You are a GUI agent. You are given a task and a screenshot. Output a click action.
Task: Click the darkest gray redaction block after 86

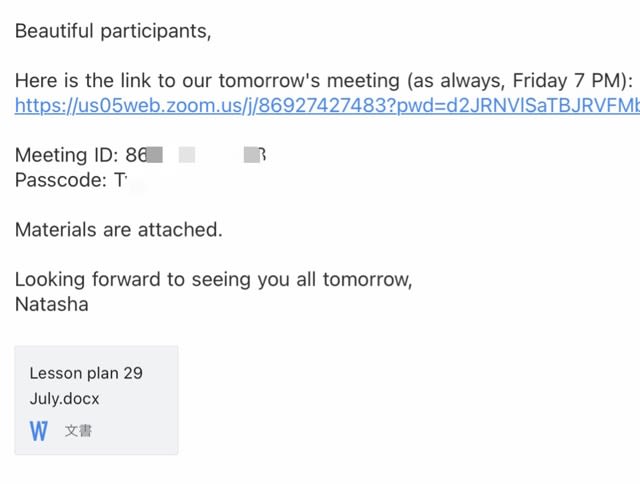tap(155, 155)
